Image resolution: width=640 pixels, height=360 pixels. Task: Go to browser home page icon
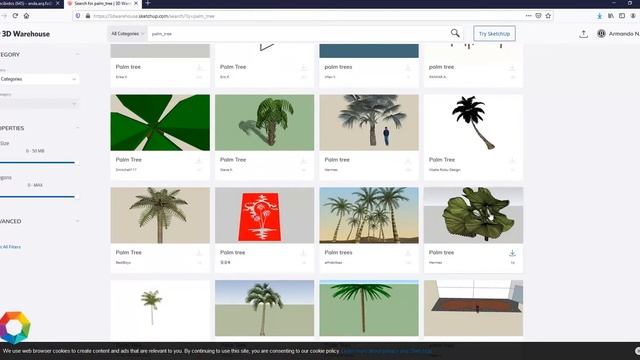27,16
